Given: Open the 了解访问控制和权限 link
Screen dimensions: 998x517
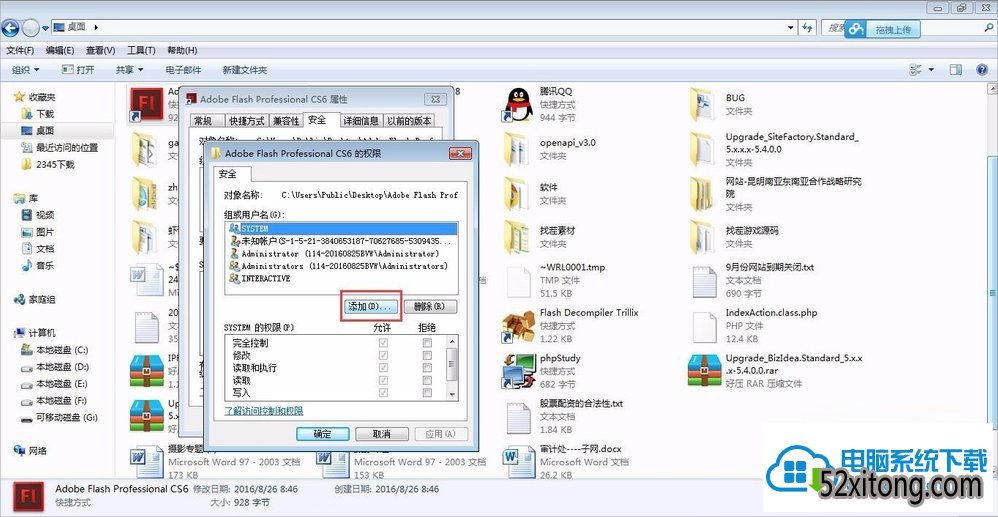Looking at the screenshot, I should pos(264,411).
